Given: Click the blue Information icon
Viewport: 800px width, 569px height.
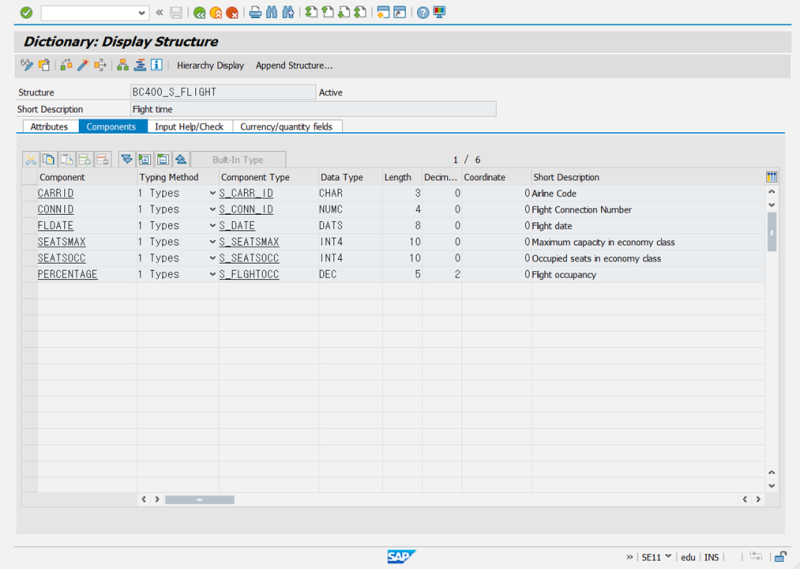Looking at the screenshot, I should click(157, 65).
